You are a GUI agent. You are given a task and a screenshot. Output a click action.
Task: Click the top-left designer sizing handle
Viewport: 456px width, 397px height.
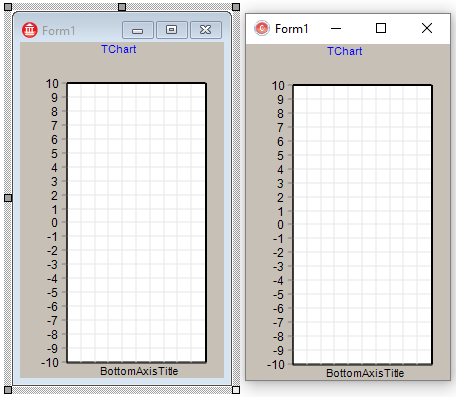tap(8, 7)
